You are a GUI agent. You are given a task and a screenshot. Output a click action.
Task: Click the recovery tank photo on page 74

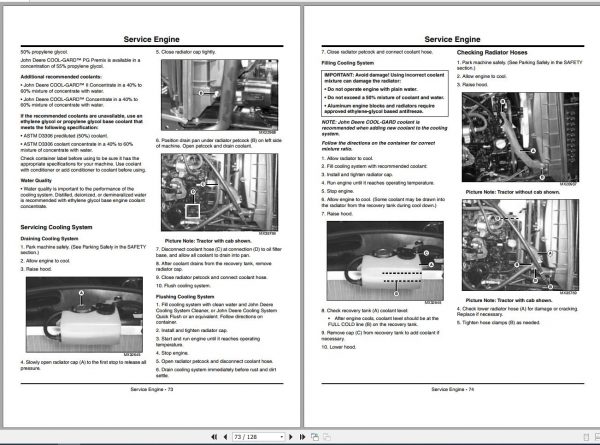(x=385, y=261)
